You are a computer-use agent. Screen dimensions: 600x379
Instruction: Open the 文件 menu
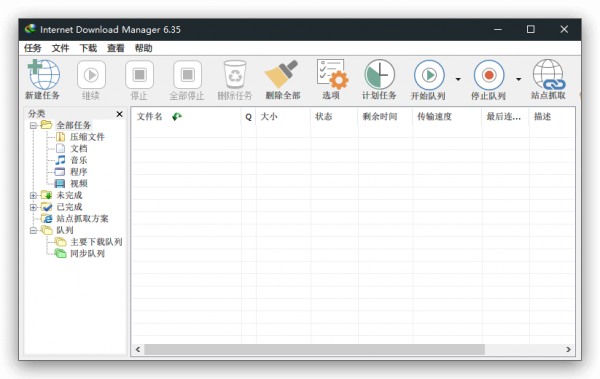(x=60, y=48)
